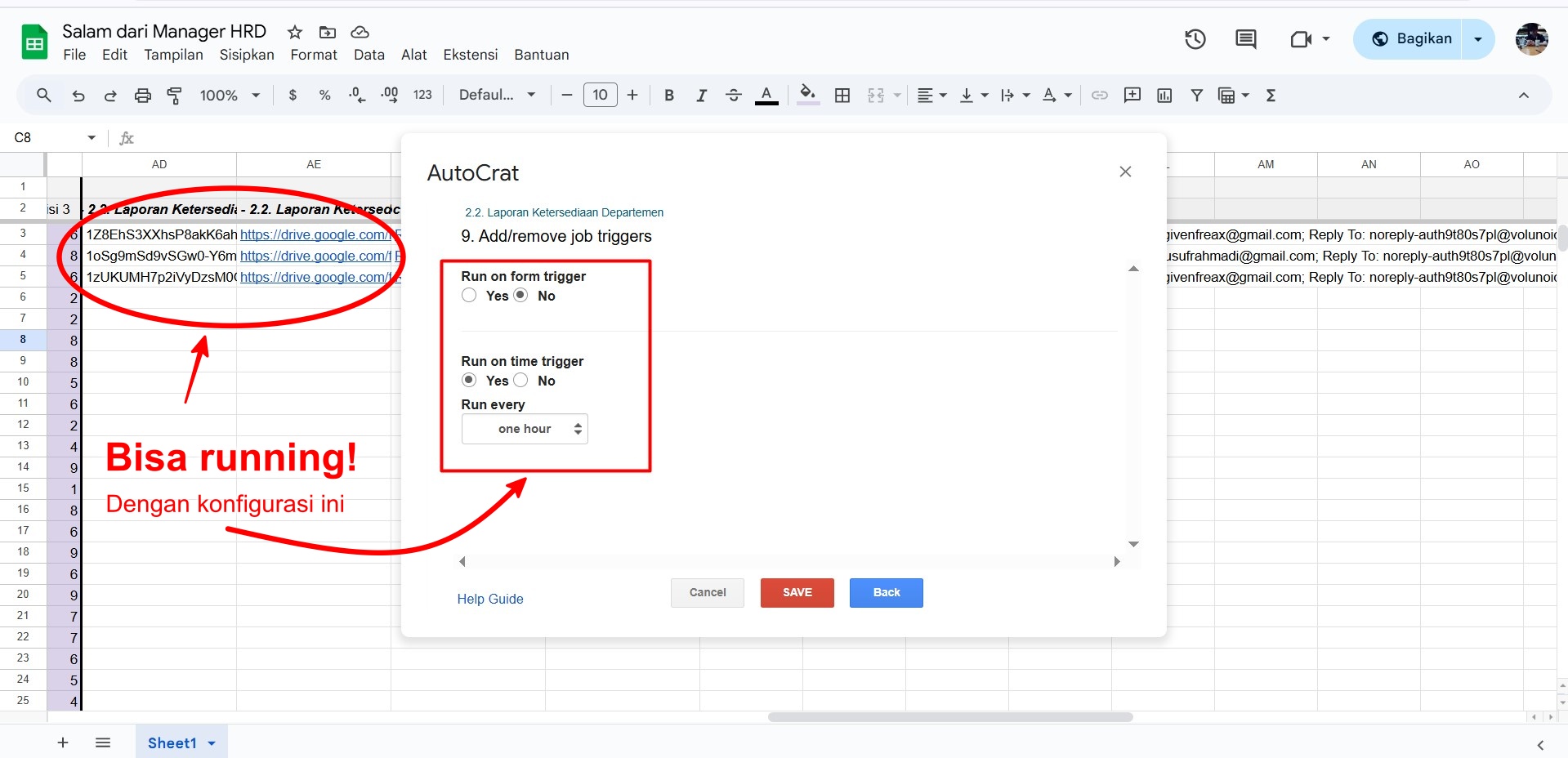Viewport: 1568px width, 758px height.
Task: Open text rotation dropdown
Action: point(1057,95)
